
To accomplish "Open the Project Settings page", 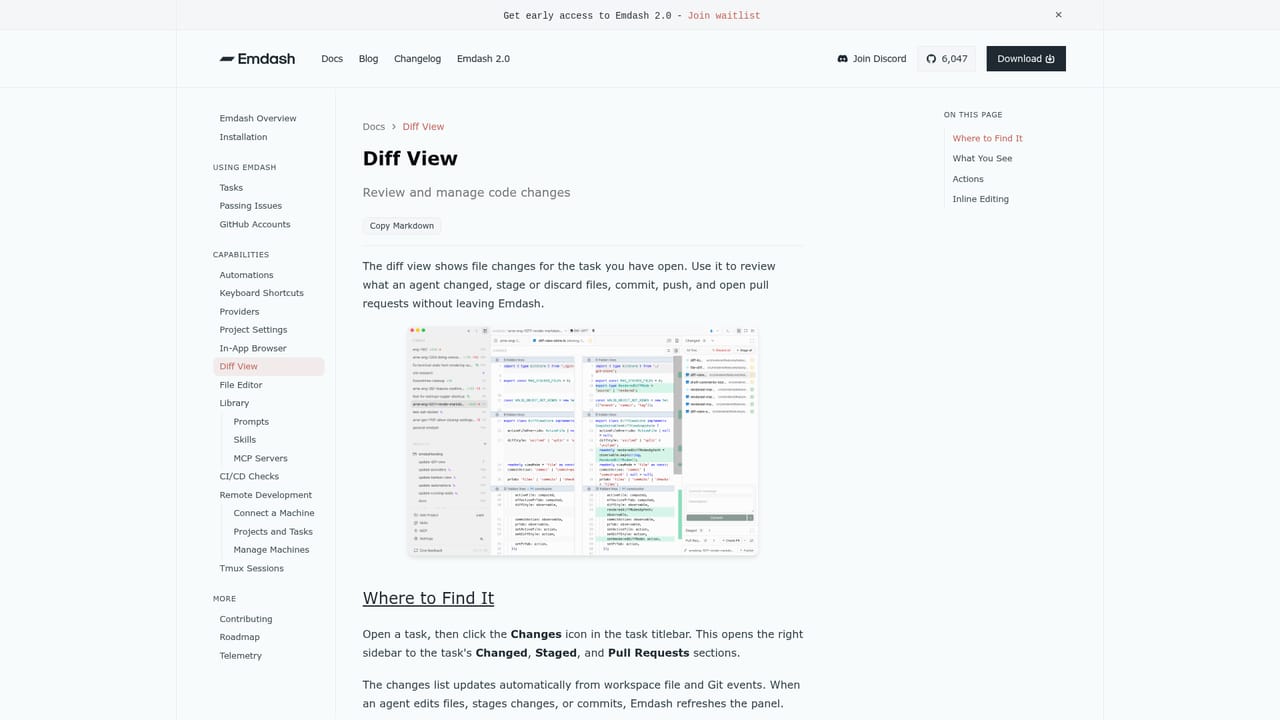I will [253, 330].
